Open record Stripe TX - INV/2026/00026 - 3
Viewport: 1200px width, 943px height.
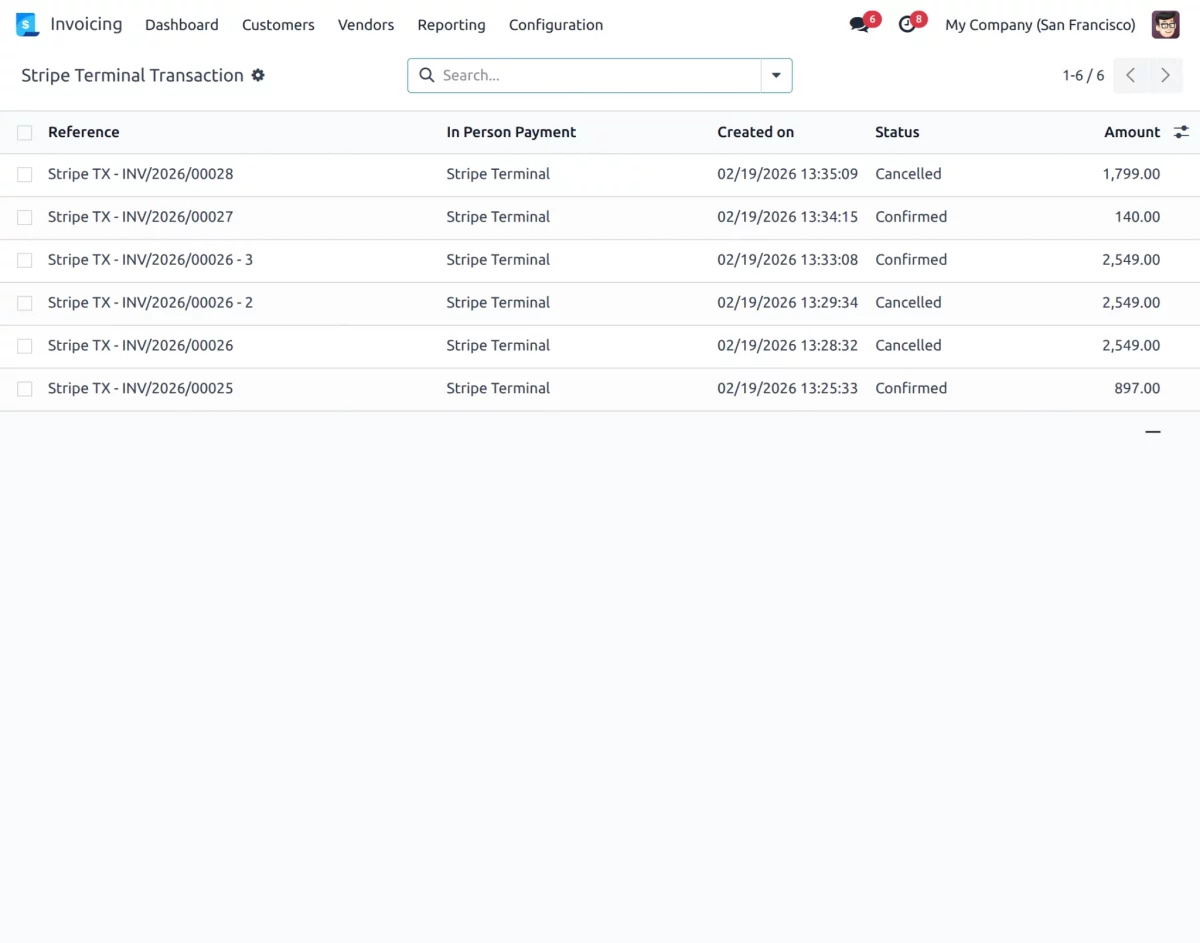click(x=150, y=260)
